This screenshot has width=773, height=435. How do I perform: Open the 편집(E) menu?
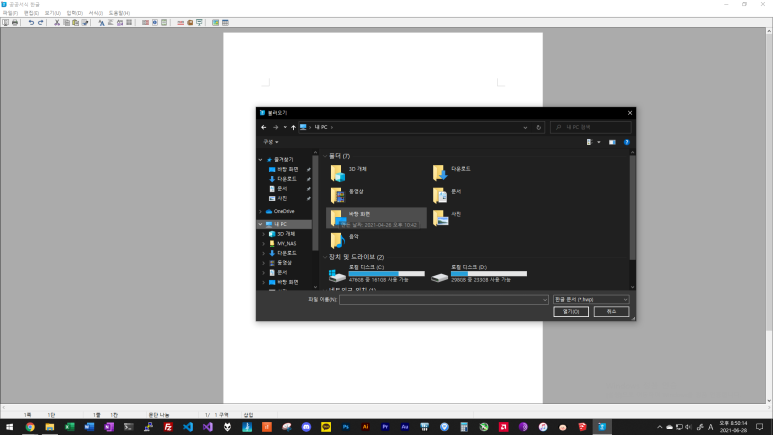(31, 13)
